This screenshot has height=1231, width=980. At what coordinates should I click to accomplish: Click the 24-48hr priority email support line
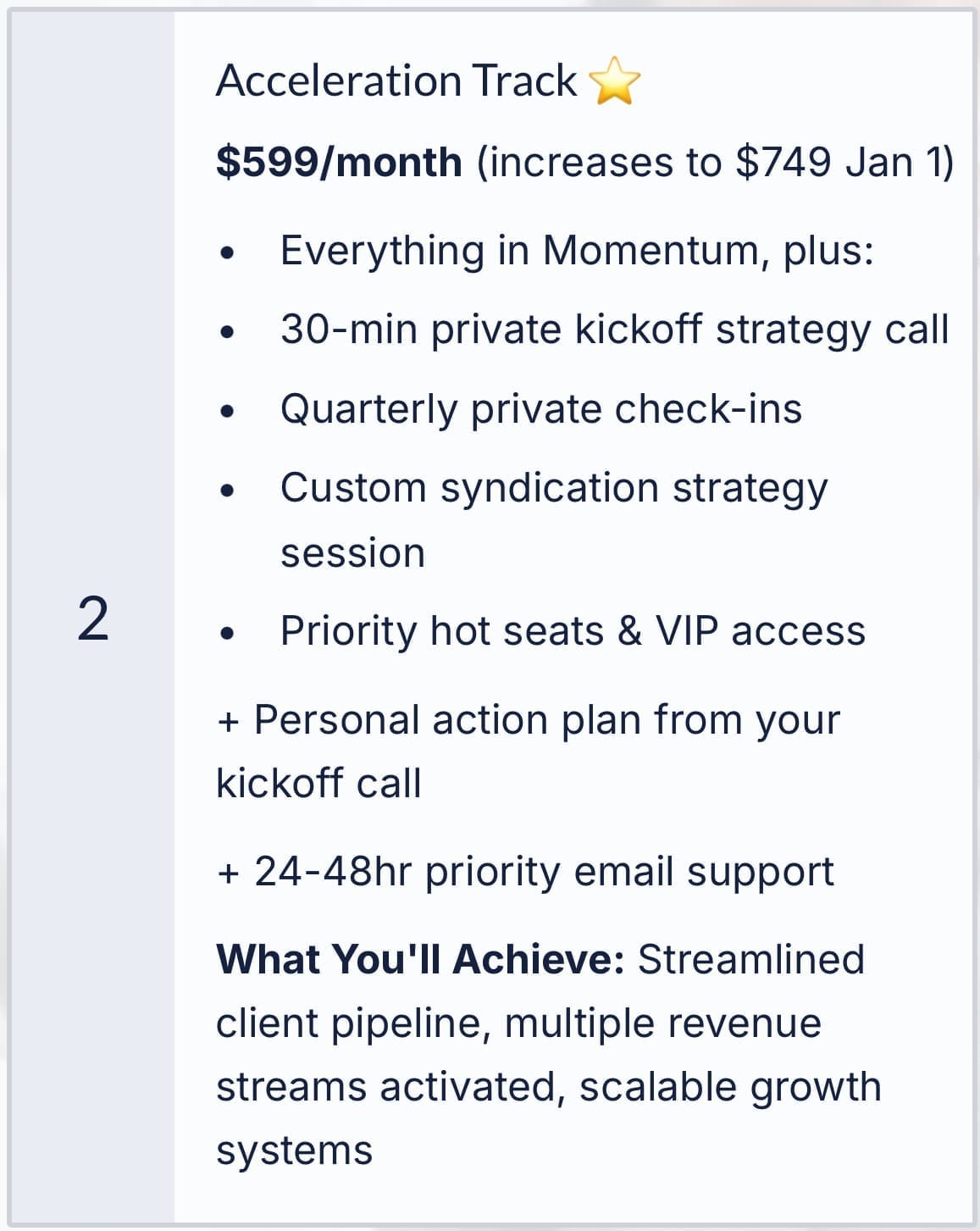click(525, 872)
